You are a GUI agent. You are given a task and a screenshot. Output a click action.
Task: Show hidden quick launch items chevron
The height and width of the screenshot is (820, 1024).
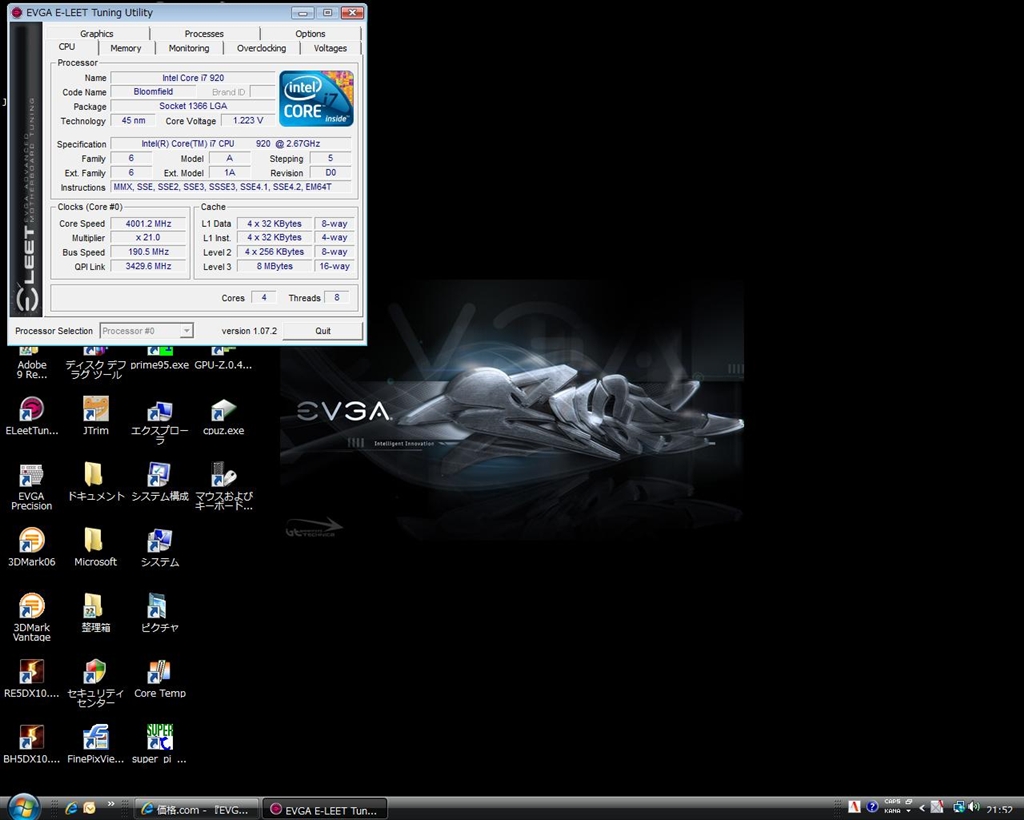coord(111,804)
